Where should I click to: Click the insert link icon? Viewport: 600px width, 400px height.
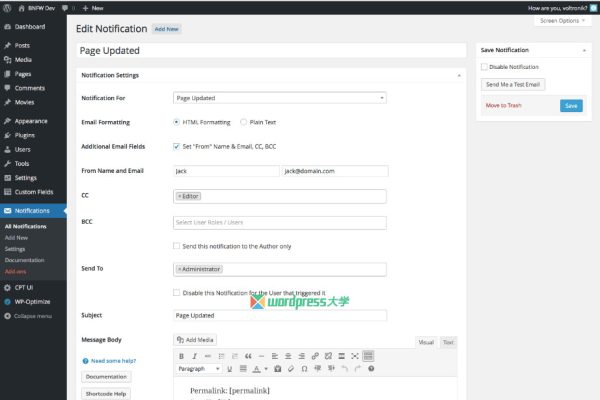click(x=315, y=356)
